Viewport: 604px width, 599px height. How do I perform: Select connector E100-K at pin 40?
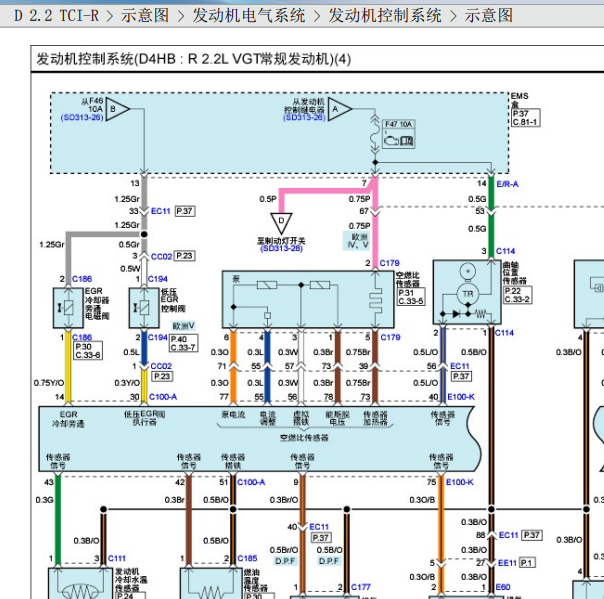point(461,396)
